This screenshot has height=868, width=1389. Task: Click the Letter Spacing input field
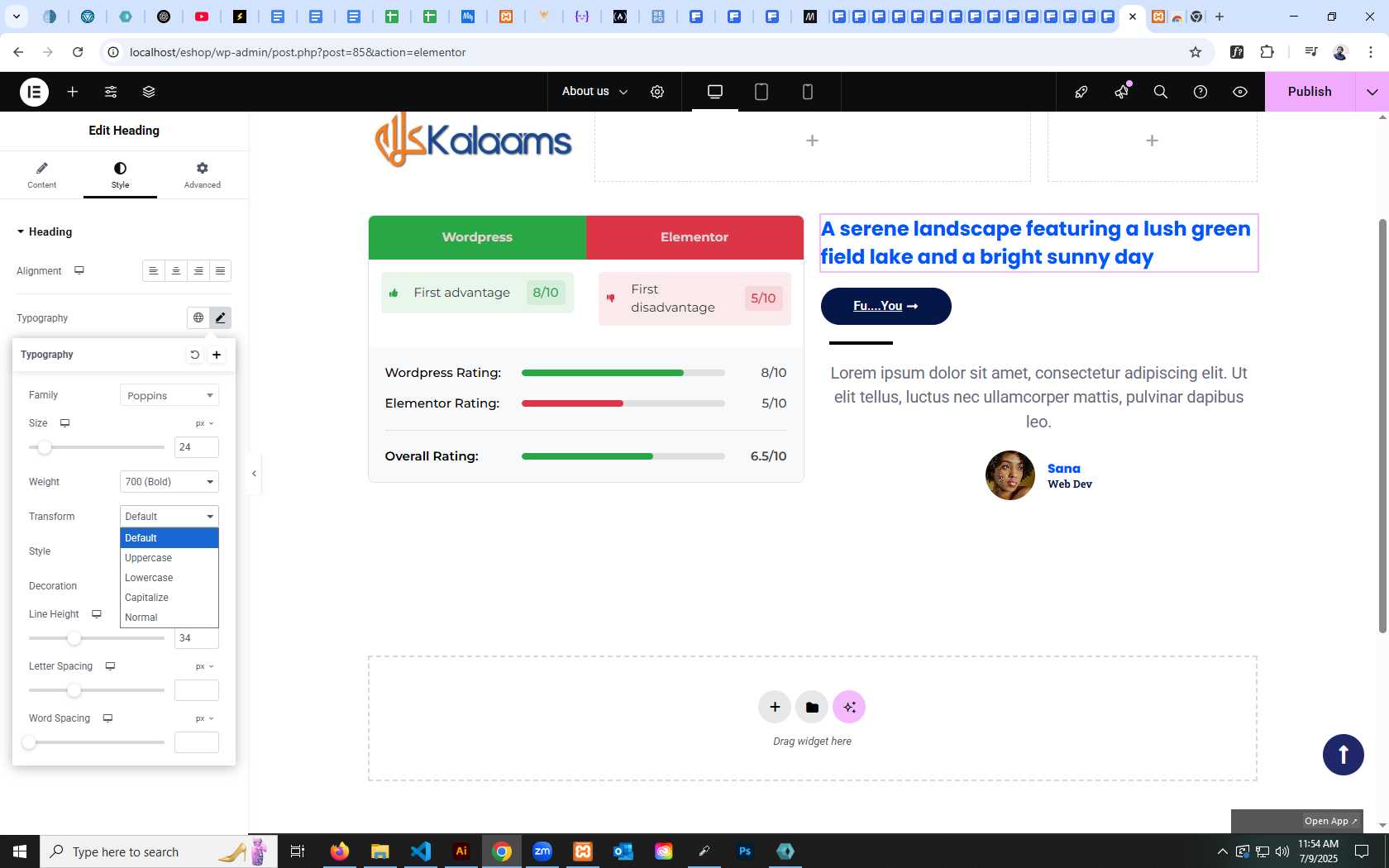coord(197,690)
